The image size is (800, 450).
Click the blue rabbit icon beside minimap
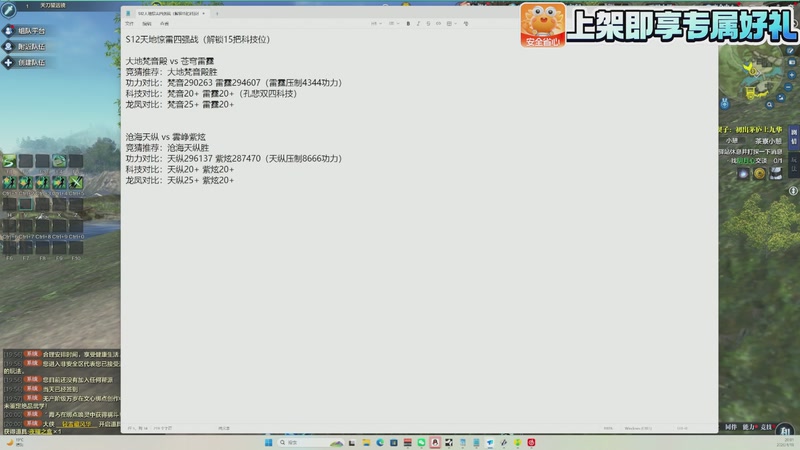coord(725,104)
